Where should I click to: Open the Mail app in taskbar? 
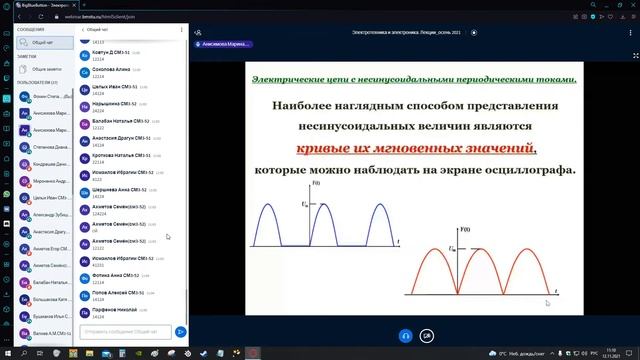click(106, 353)
